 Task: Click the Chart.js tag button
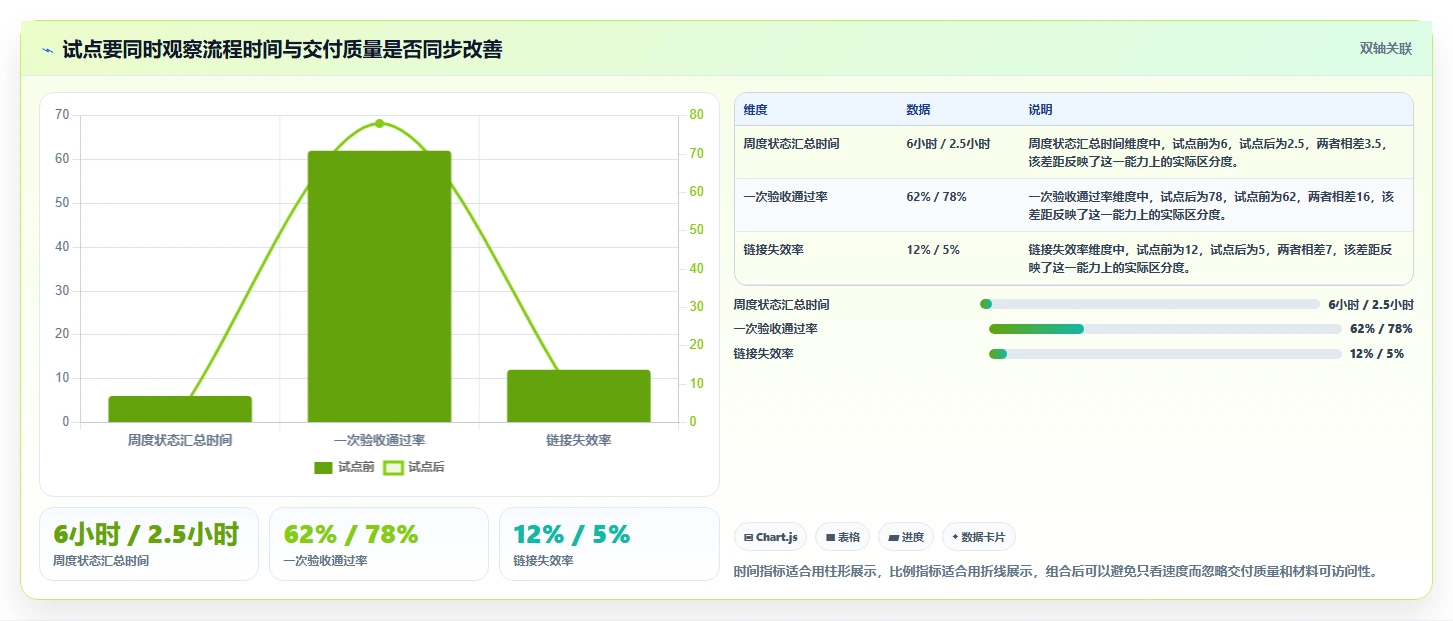pos(770,537)
